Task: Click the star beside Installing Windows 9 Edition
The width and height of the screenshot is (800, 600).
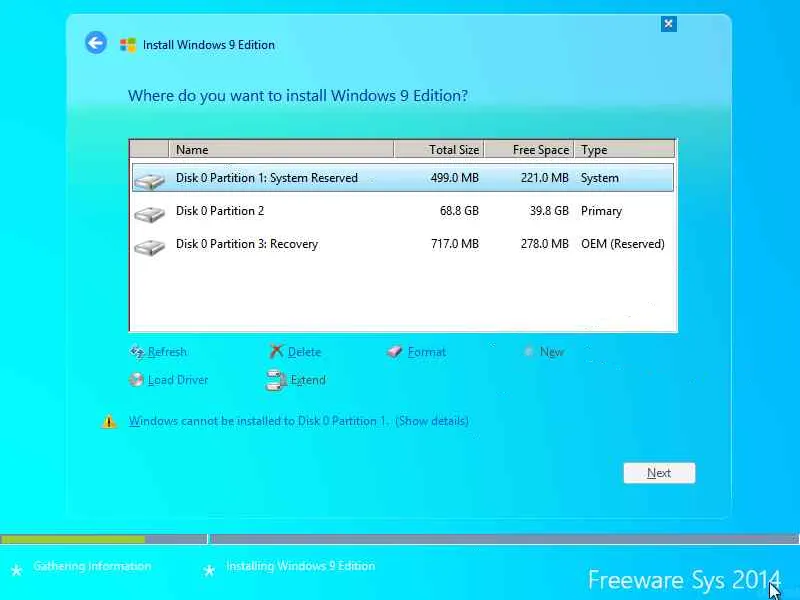Action: [209, 570]
